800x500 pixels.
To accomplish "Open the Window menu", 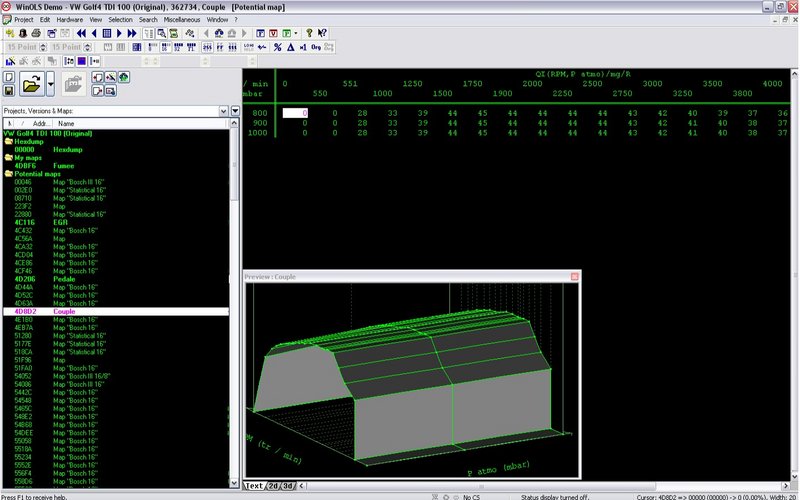I will tap(217, 19).
